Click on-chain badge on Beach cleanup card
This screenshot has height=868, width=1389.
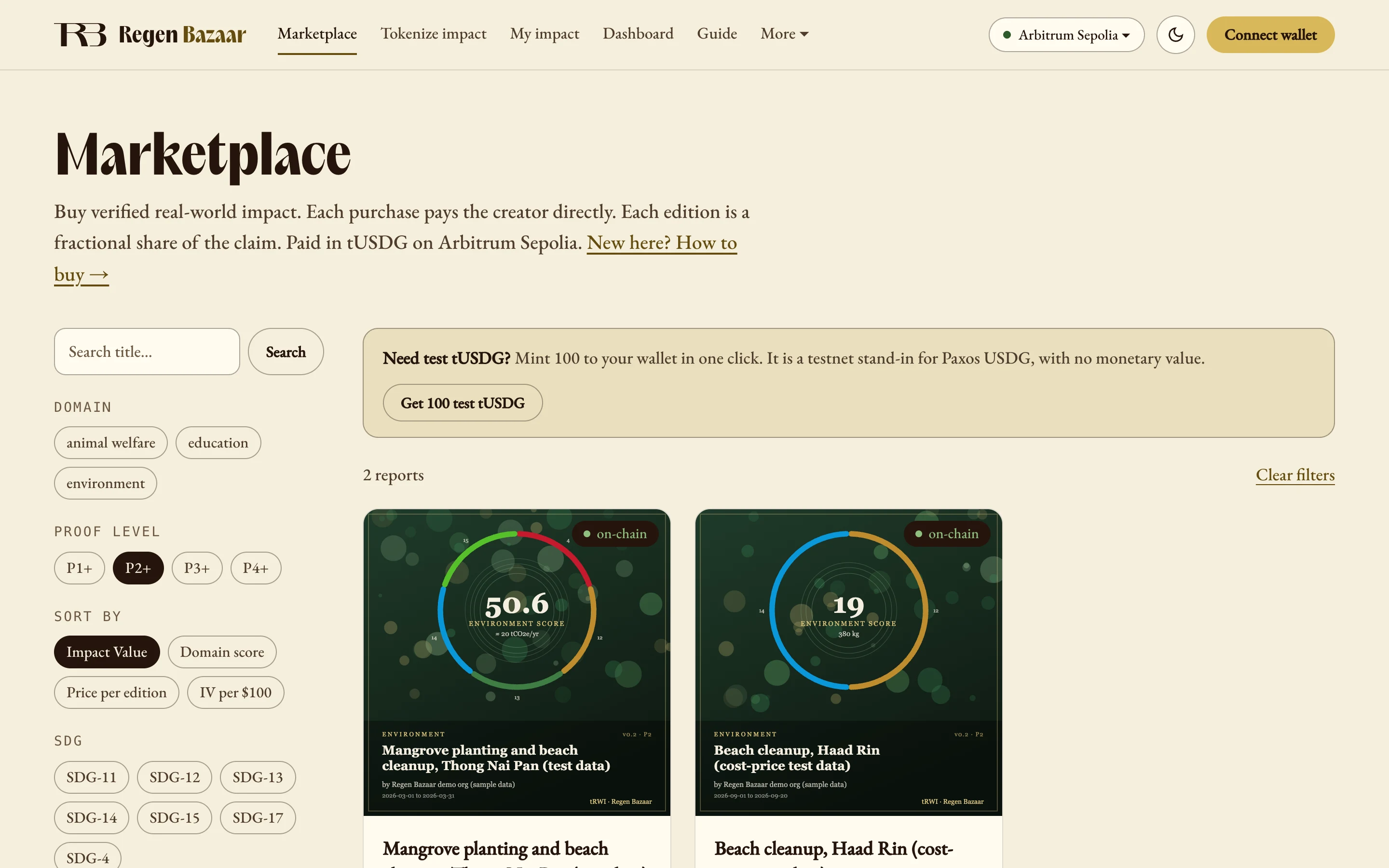(x=947, y=534)
